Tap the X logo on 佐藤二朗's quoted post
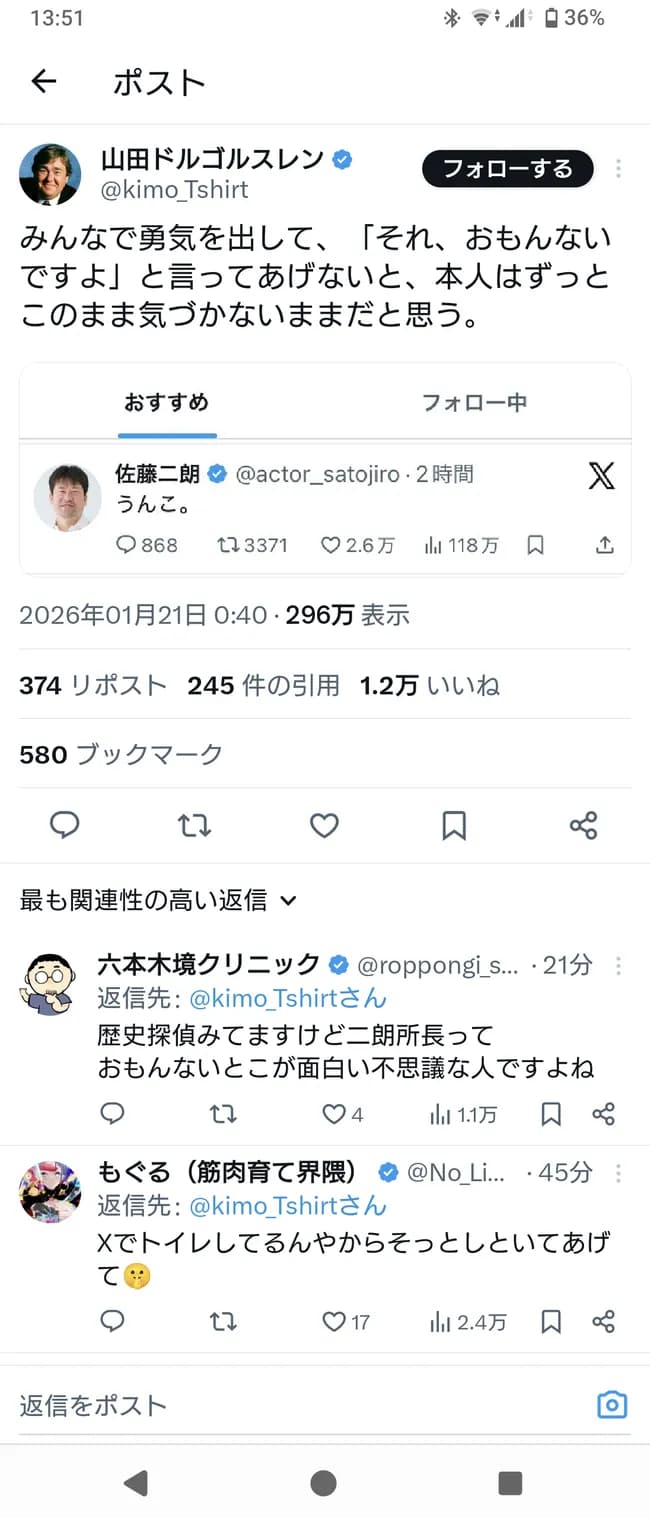Screen dimensions: 650x1518 click(x=601, y=477)
